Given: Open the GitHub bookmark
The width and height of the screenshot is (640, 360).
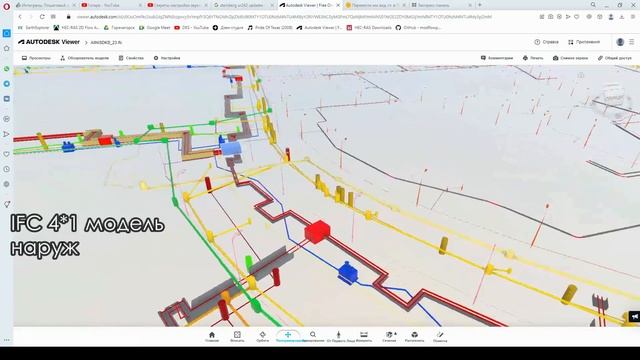Looking at the screenshot, I should 418,28.
